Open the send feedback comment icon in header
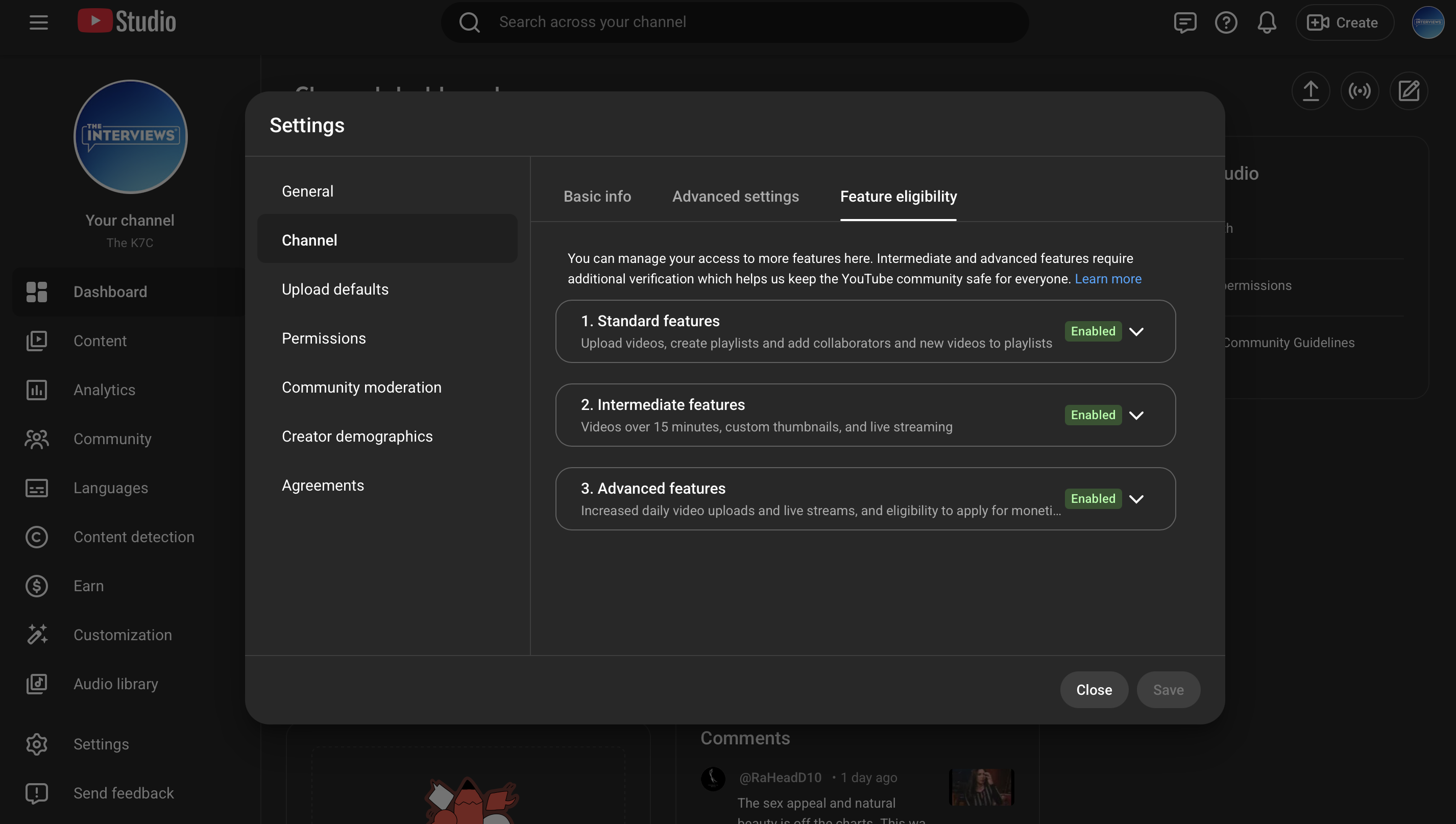The height and width of the screenshot is (824, 1456). coord(1184,22)
